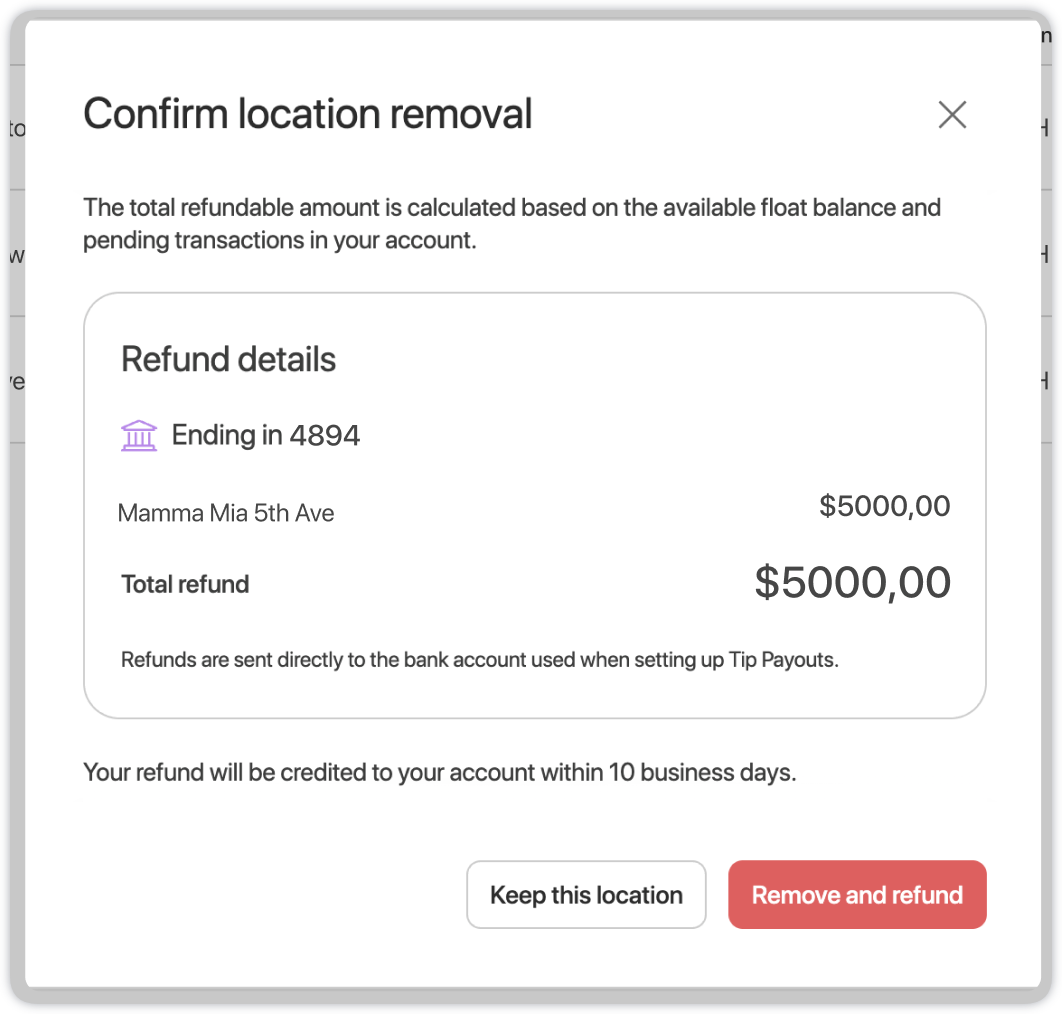
Task: Confirm with Remove and refund button
Action: pos(857,895)
